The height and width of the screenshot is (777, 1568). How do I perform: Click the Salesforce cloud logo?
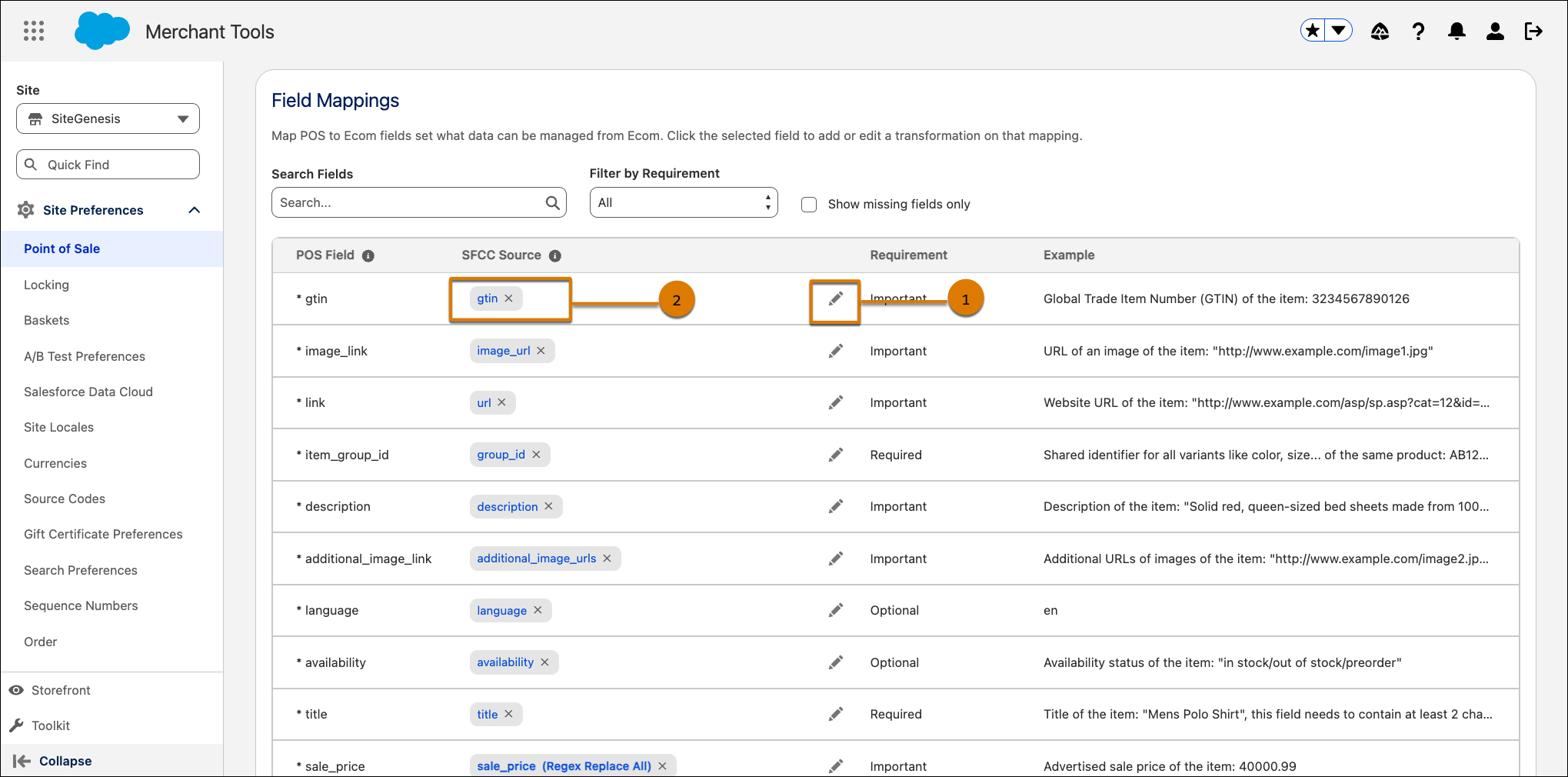(x=102, y=31)
